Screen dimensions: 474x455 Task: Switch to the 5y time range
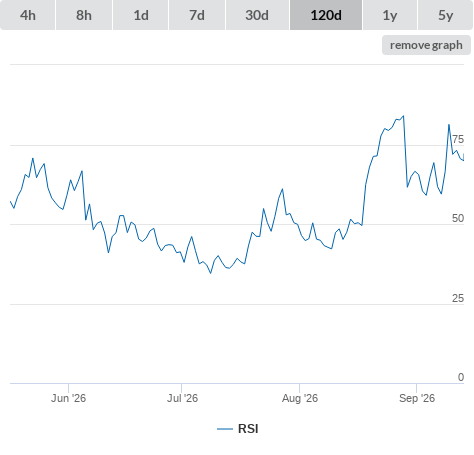click(445, 15)
